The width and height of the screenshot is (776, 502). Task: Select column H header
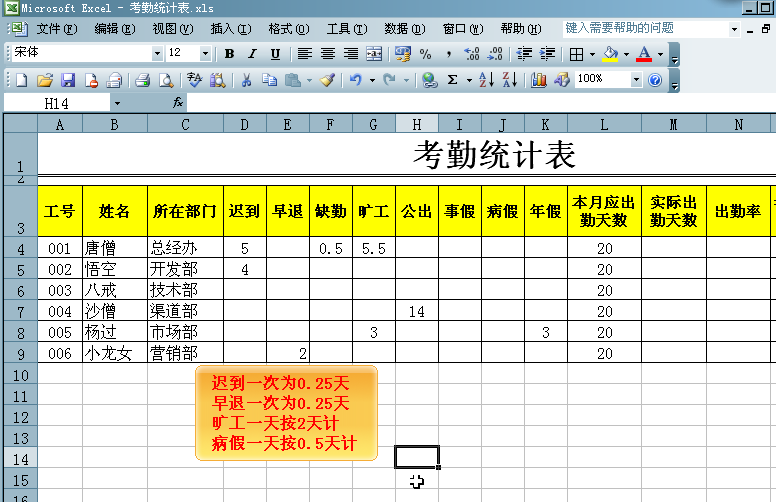tap(417, 124)
